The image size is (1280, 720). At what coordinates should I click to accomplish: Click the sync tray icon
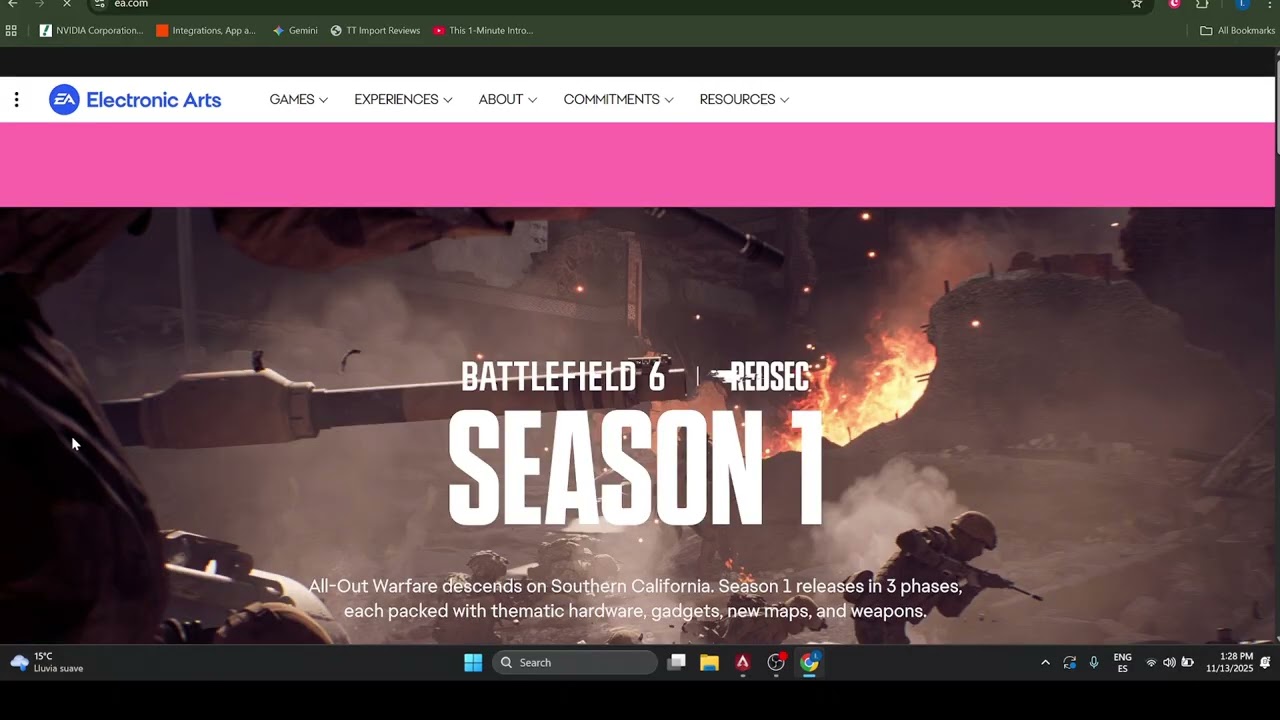(x=1069, y=662)
